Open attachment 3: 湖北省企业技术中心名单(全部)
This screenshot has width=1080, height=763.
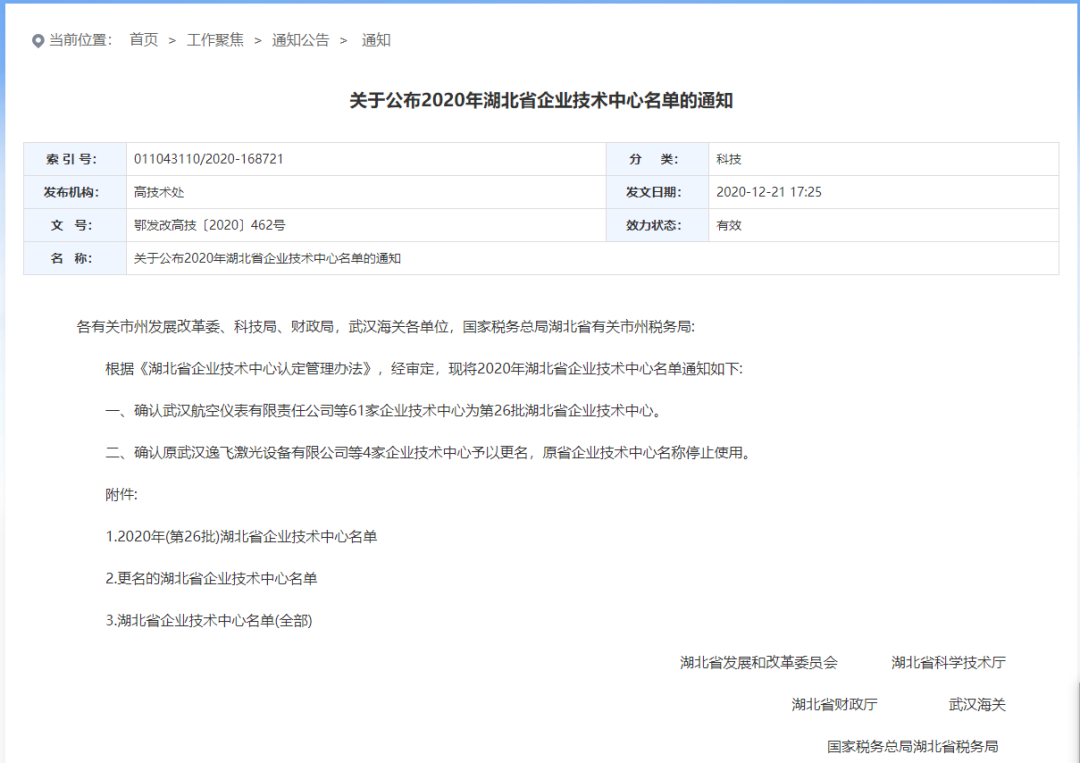(x=209, y=620)
